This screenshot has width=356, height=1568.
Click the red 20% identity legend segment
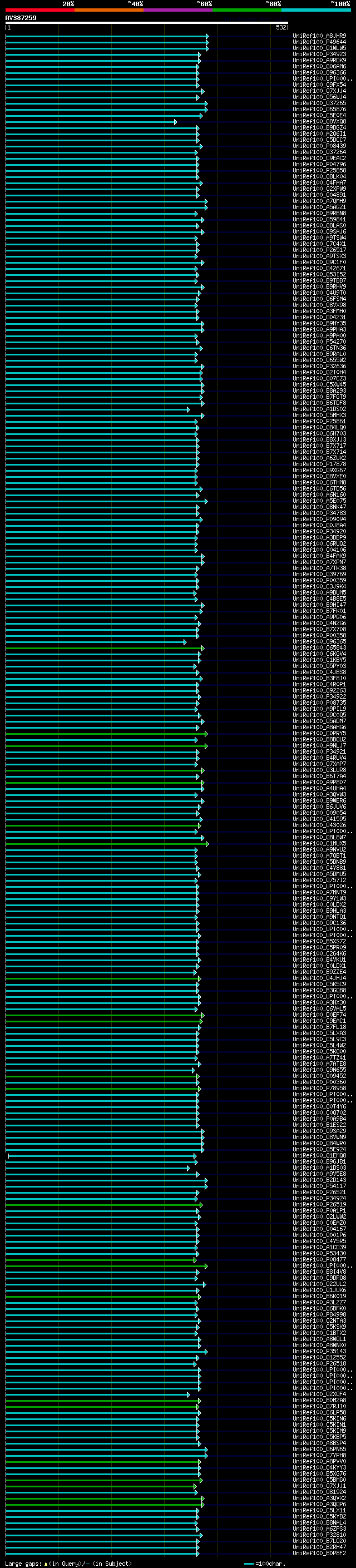40,10
